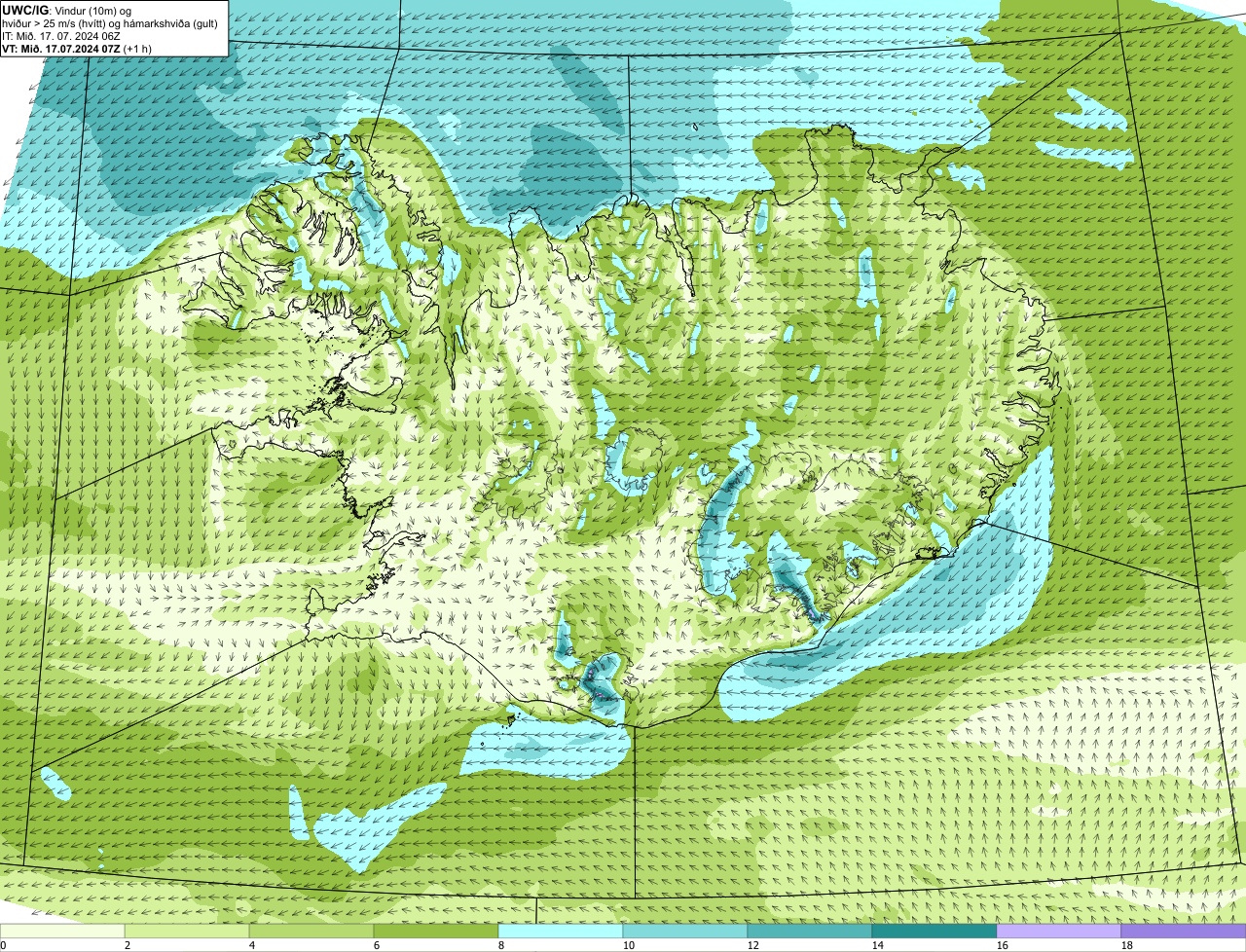Screen dimensions: 1246x952
Task: Select the 'IT: Mið. 17. 07. 2024 06Z' line
Action: pos(61,36)
